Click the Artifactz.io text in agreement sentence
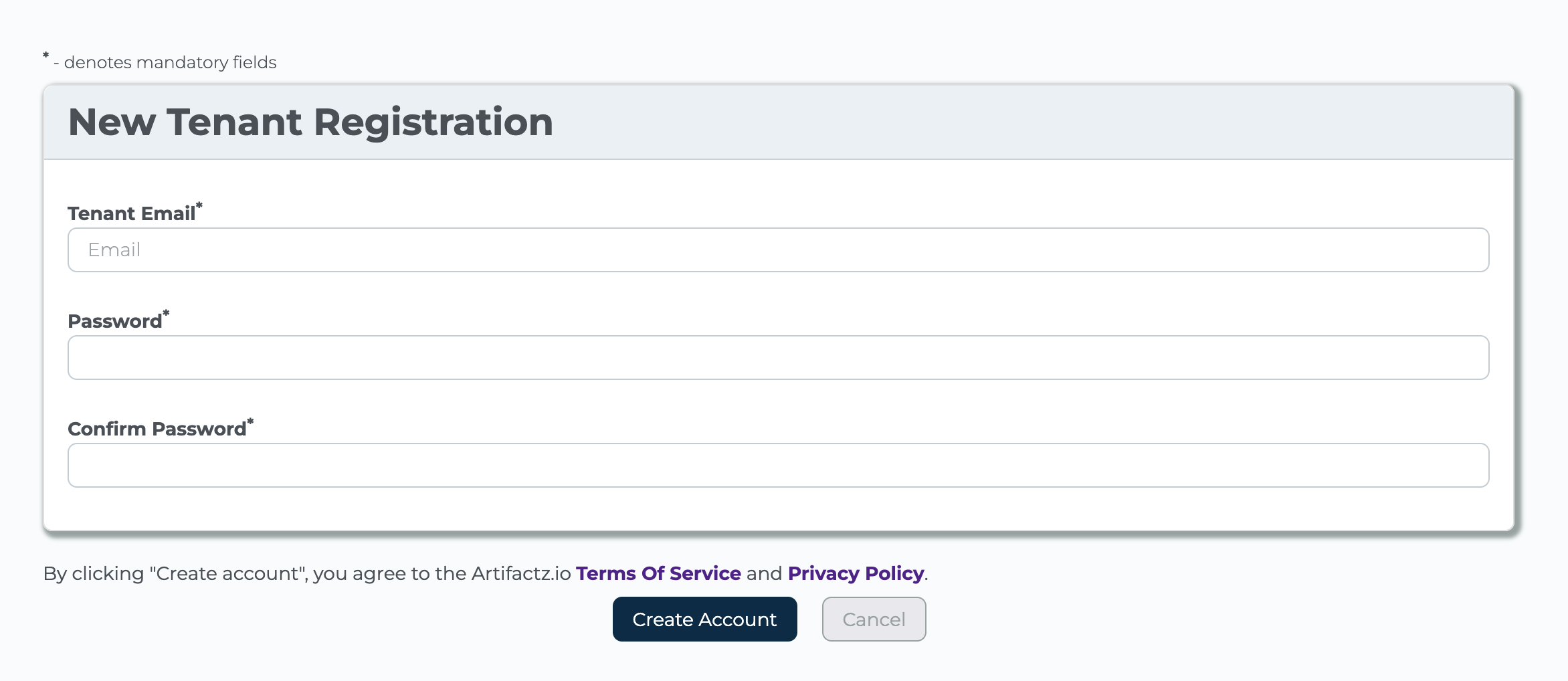This screenshot has height=681, width=1568. pos(521,573)
